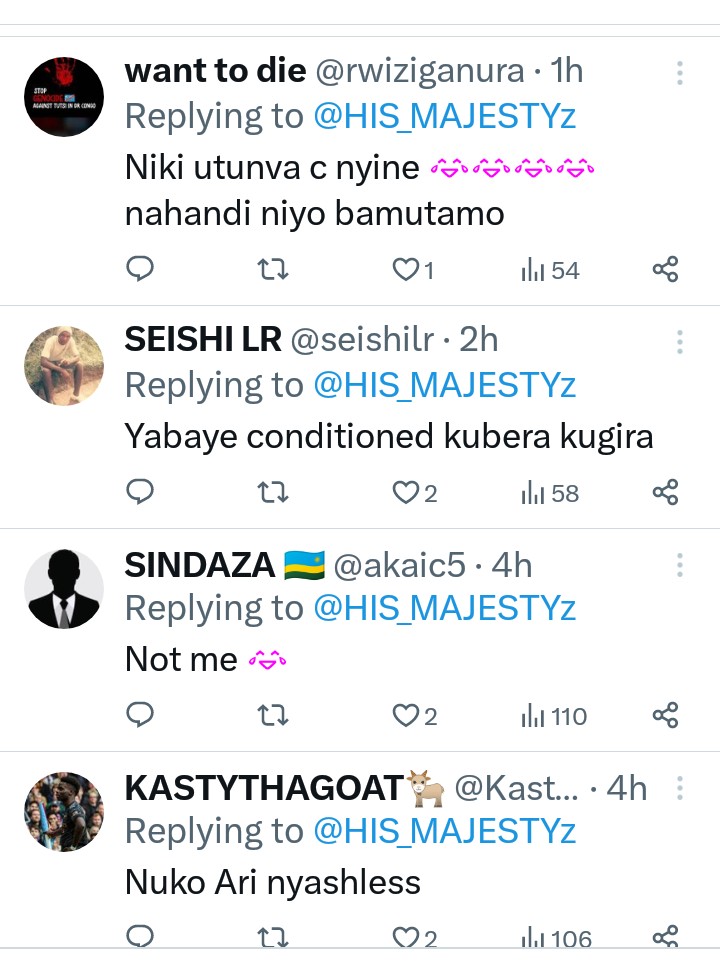This screenshot has width=720, height=976.
Task: Share the SINDAZA tweet
Action: pos(665,715)
